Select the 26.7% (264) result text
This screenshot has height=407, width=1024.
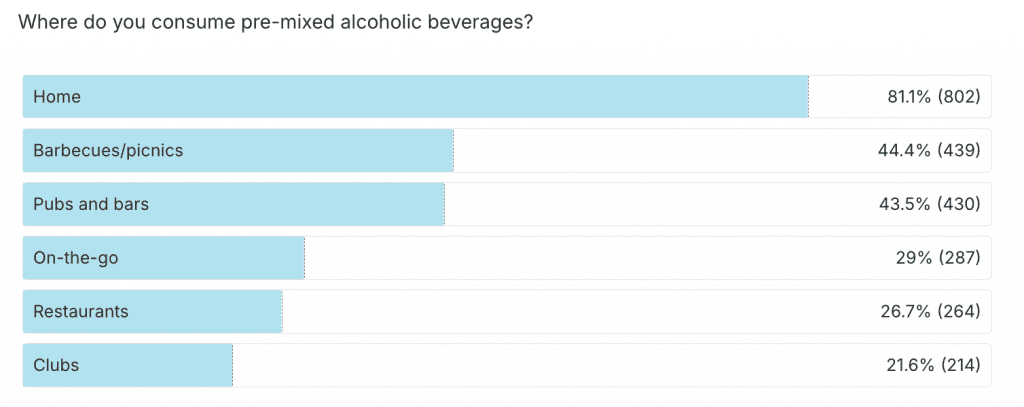coord(929,311)
